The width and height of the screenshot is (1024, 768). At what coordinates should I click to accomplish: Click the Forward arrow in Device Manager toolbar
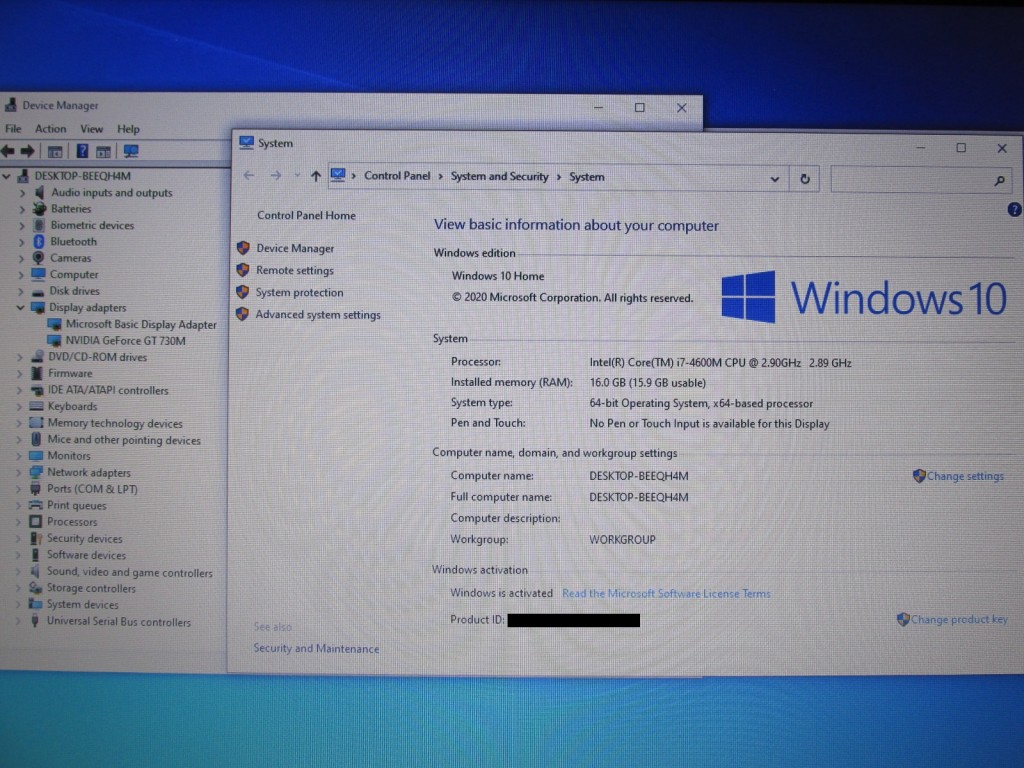click(27, 152)
